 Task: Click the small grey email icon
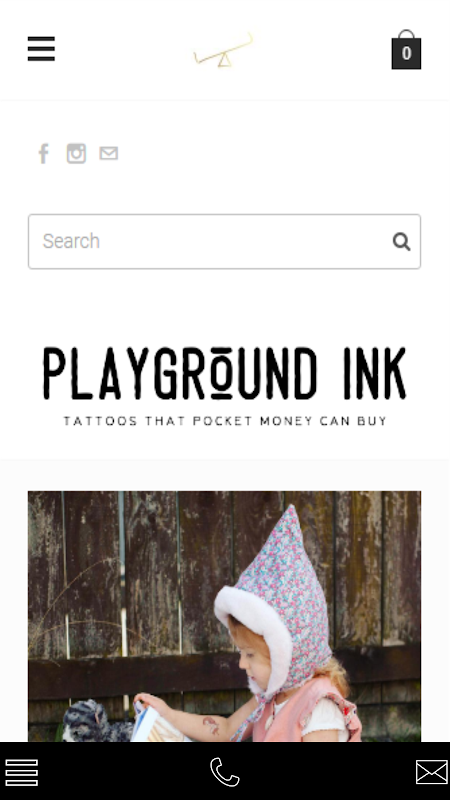109,153
